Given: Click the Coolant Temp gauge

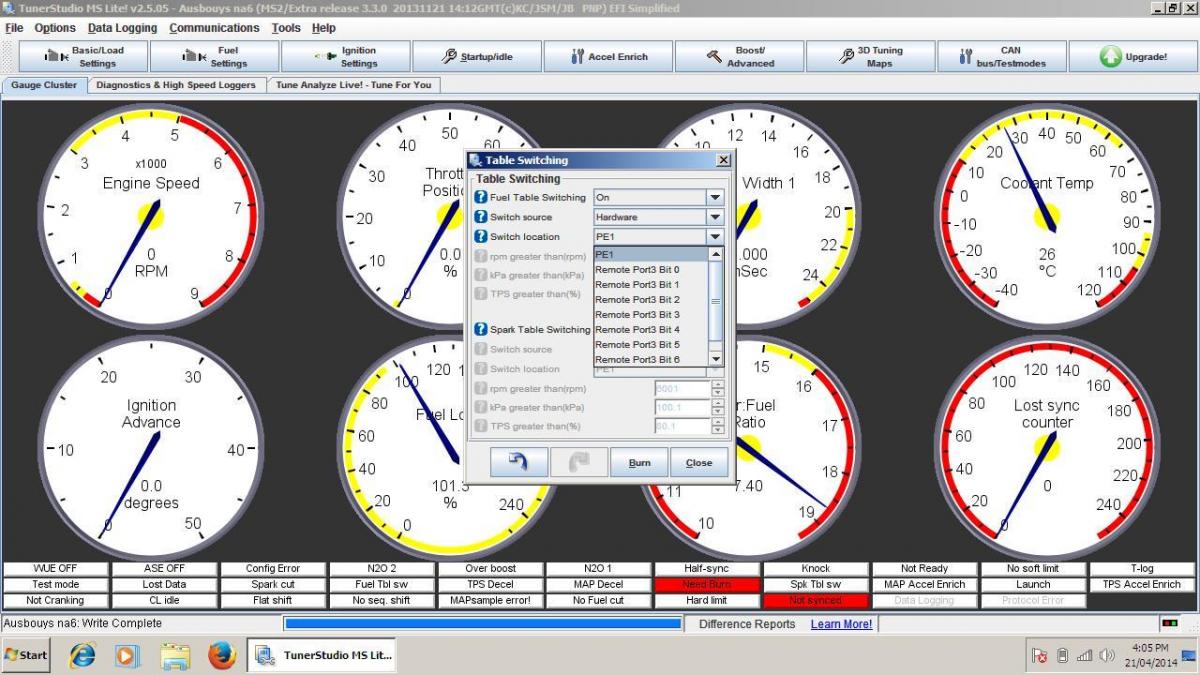Looking at the screenshot, I should pos(1047,216).
